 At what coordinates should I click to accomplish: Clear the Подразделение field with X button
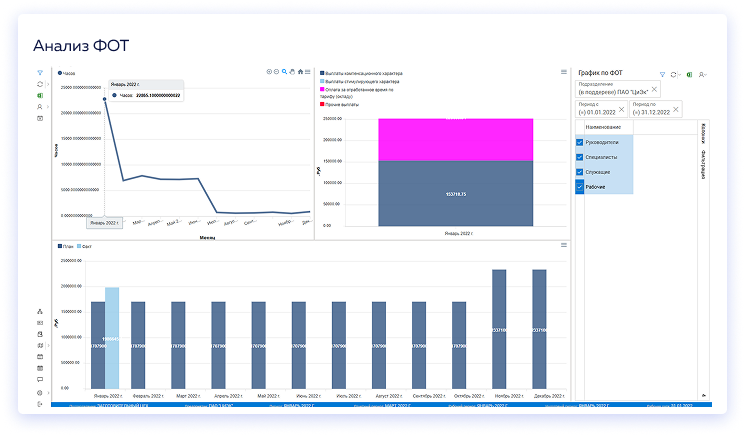[654, 89]
